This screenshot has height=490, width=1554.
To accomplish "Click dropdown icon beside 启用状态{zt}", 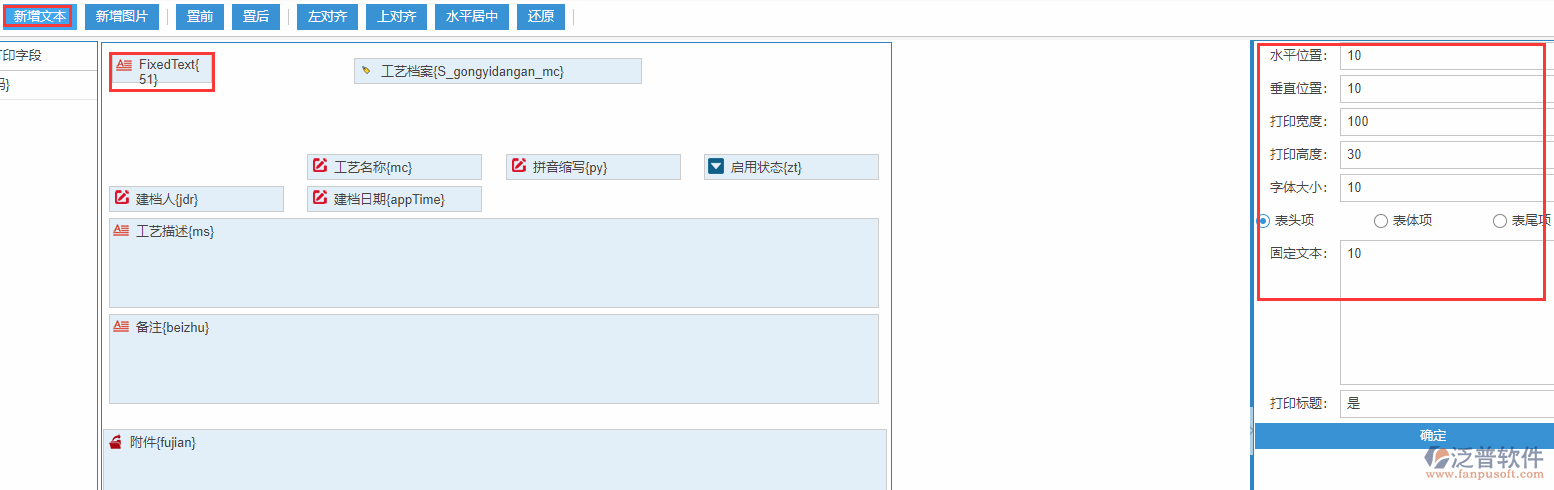I will pos(716,166).
